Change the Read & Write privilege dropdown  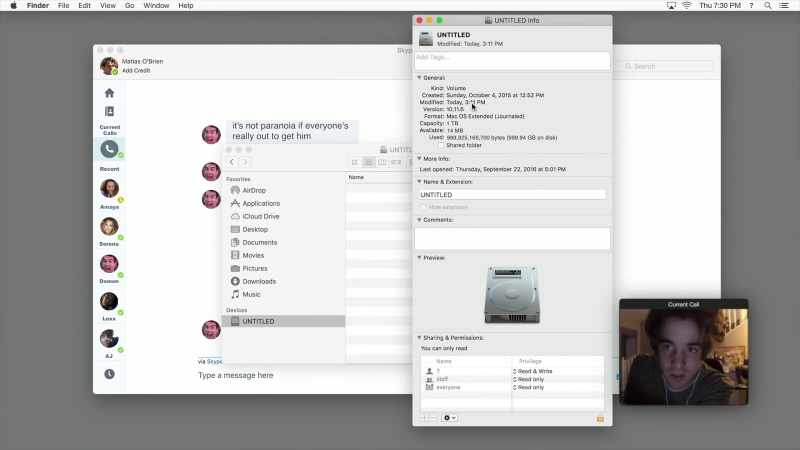(533, 371)
